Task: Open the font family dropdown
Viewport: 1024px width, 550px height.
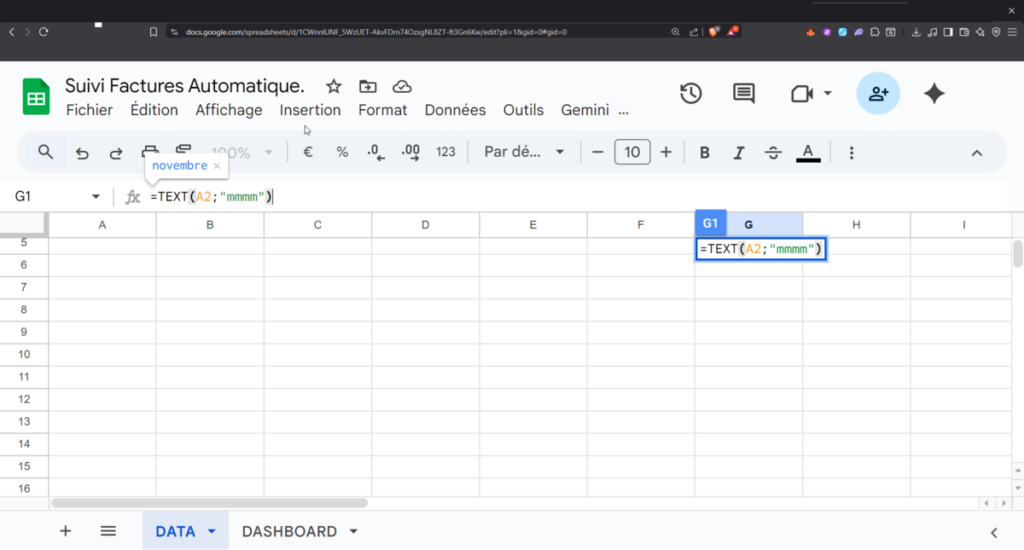Action: pos(524,152)
